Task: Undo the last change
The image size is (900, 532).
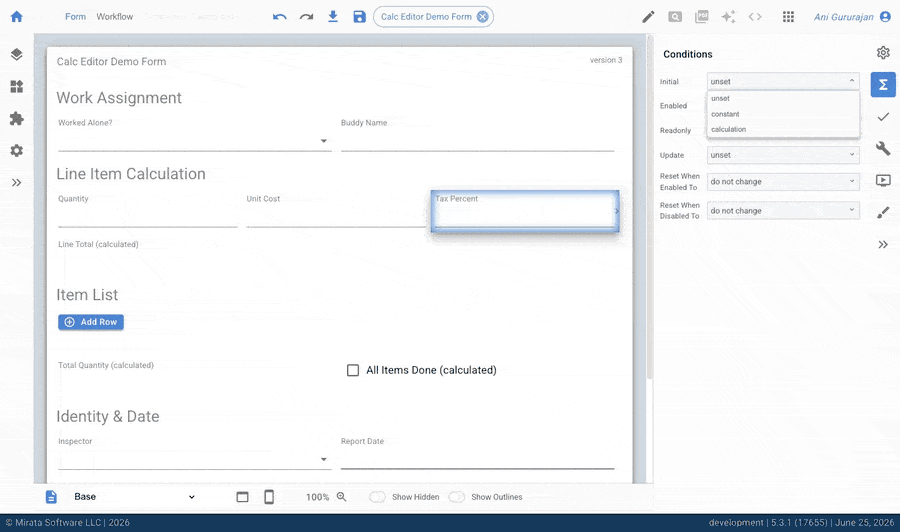Action: tap(280, 17)
